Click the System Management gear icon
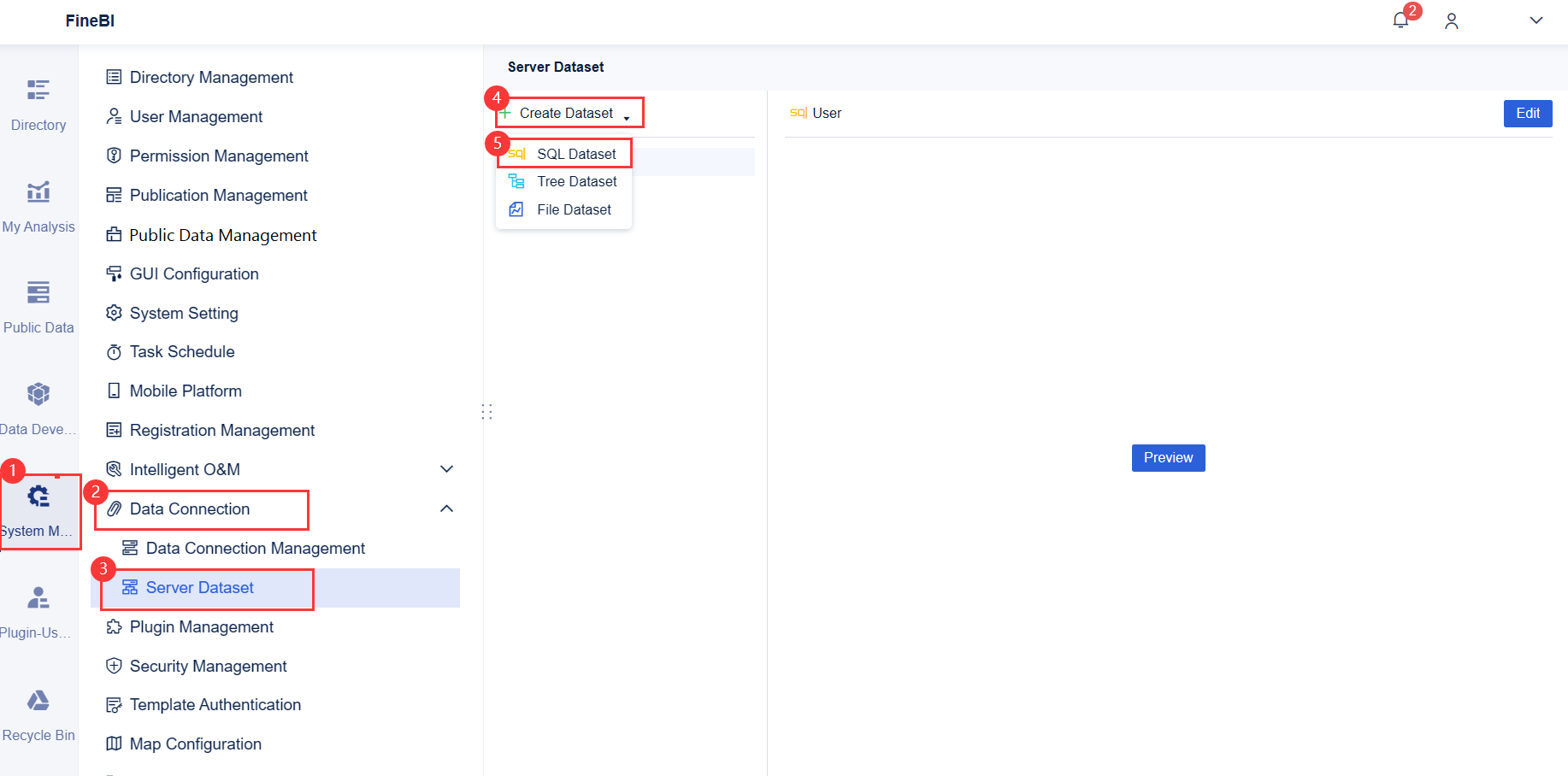 click(x=38, y=495)
